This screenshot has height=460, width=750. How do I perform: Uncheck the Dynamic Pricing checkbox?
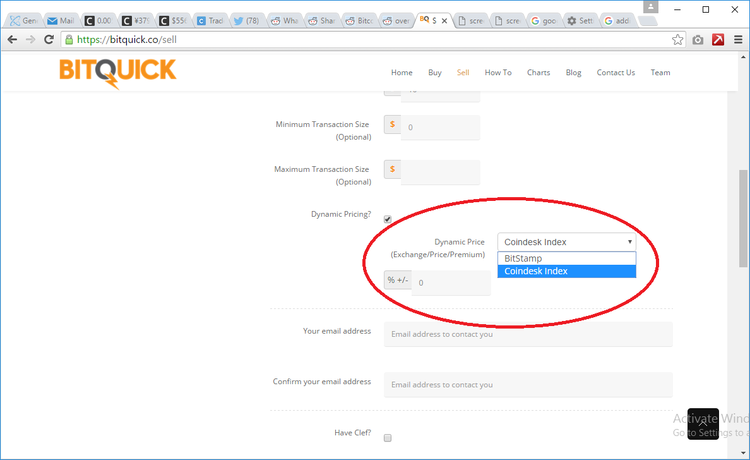coord(387,219)
